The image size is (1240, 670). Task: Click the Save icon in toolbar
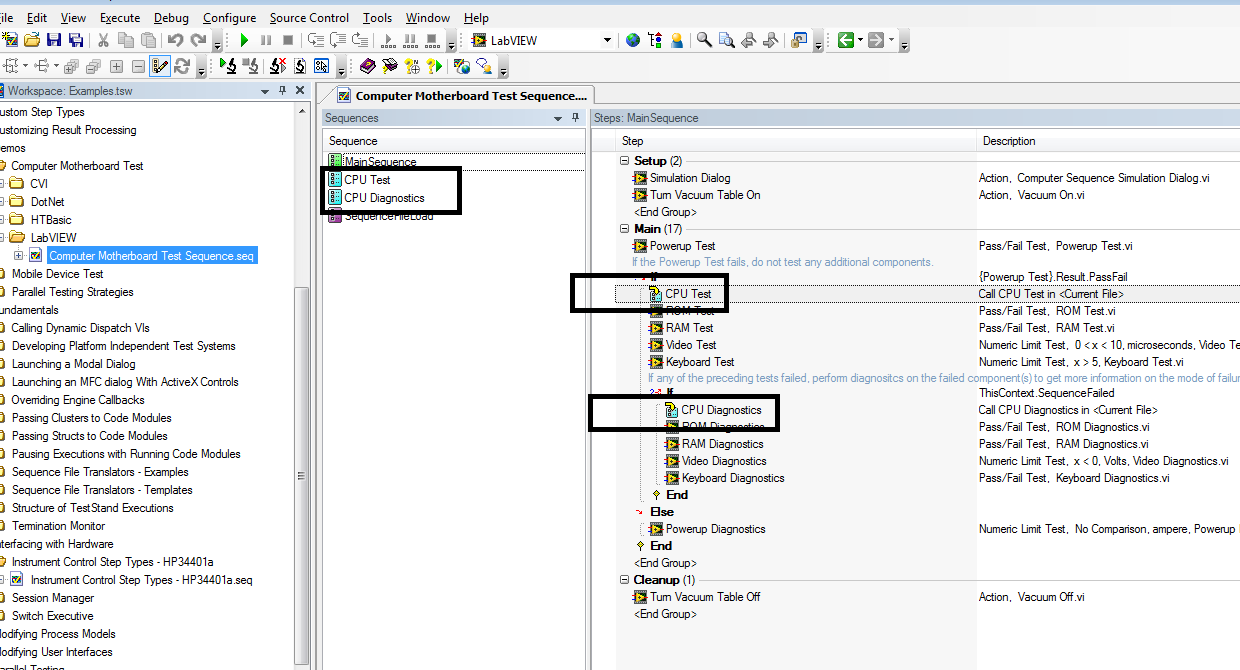[x=54, y=40]
